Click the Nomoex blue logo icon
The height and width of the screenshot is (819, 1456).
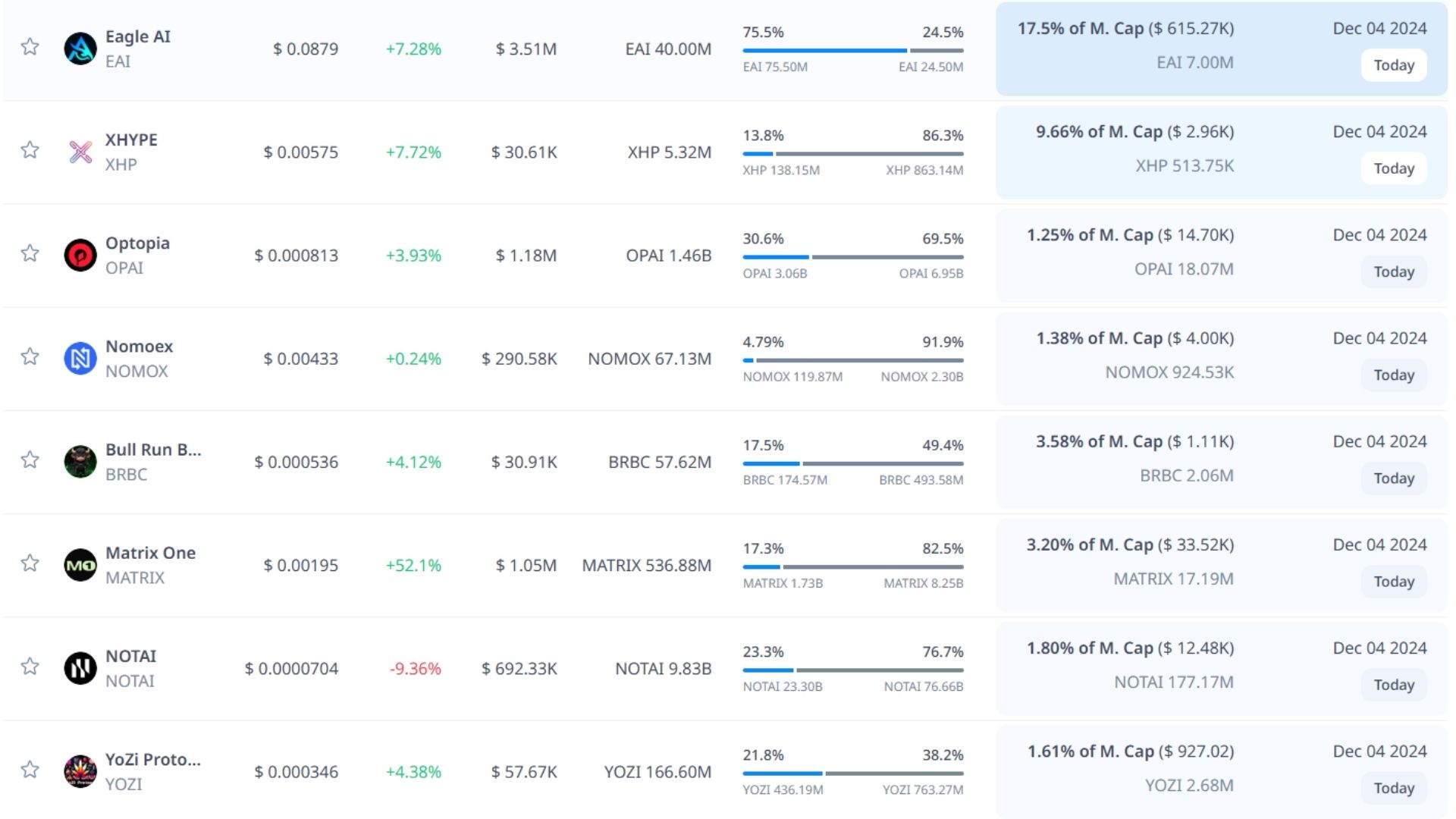[x=80, y=359]
